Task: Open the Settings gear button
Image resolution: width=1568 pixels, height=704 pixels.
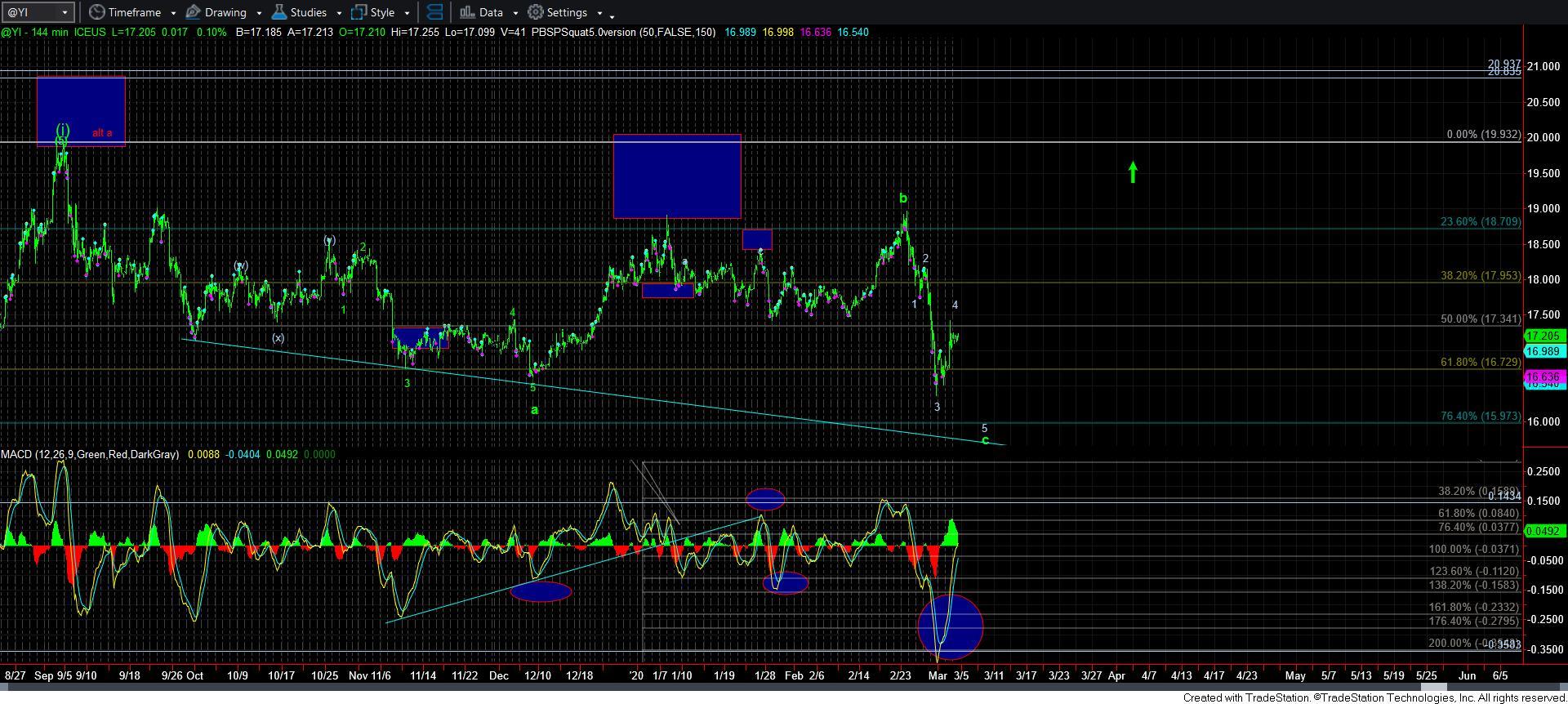Action: (x=558, y=12)
